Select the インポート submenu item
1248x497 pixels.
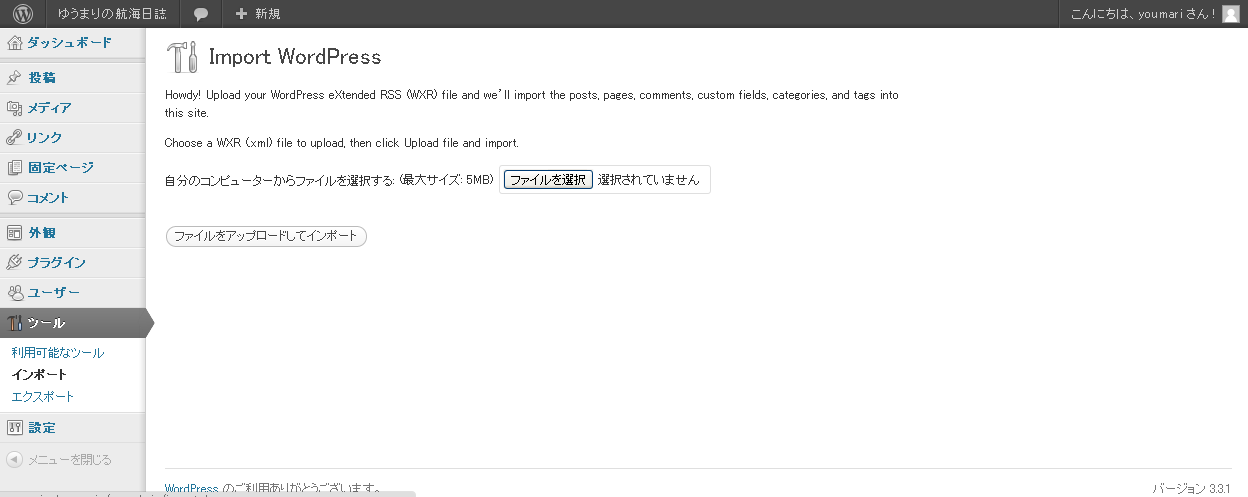tap(39, 375)
